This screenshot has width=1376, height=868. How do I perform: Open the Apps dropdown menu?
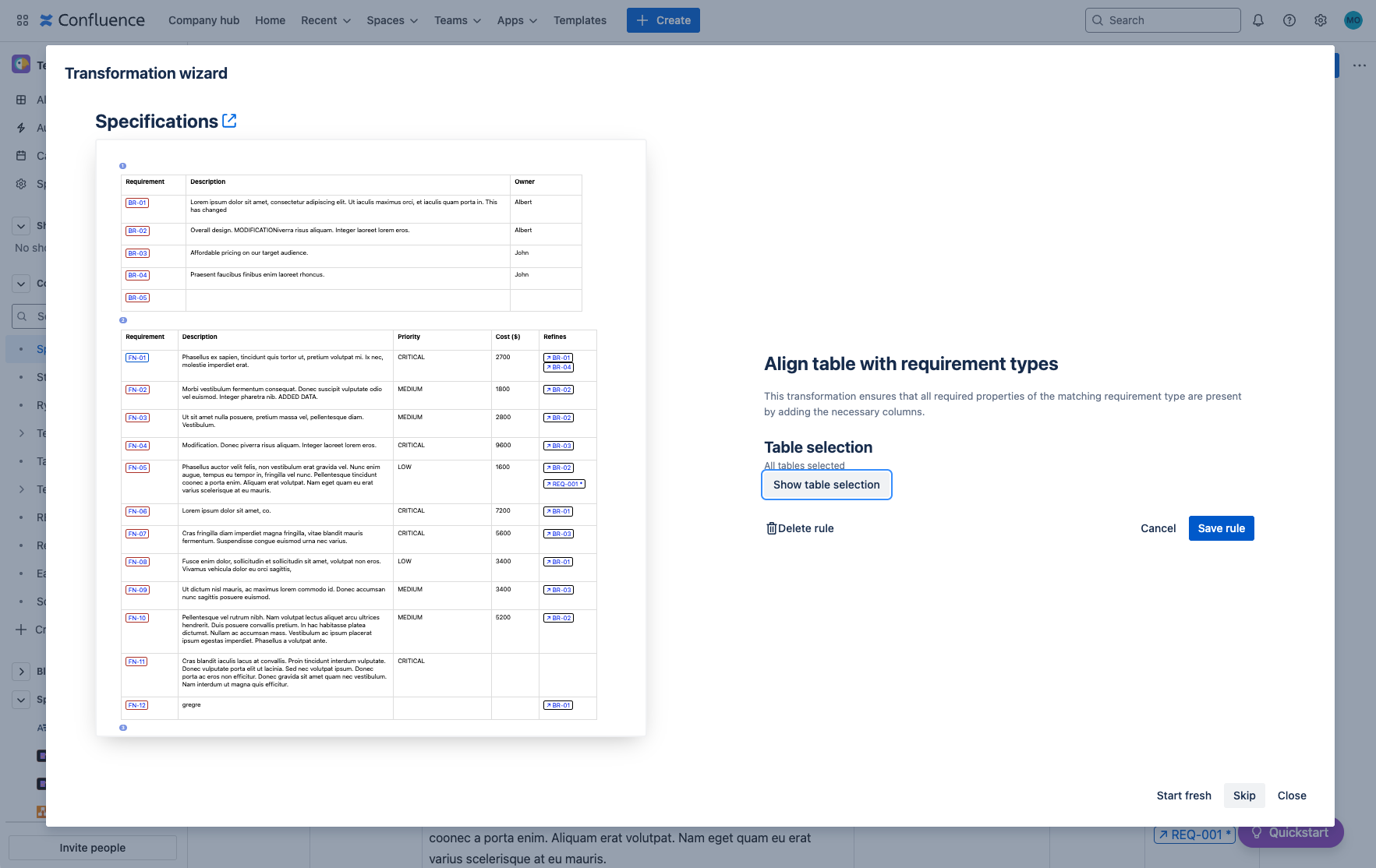516,20
